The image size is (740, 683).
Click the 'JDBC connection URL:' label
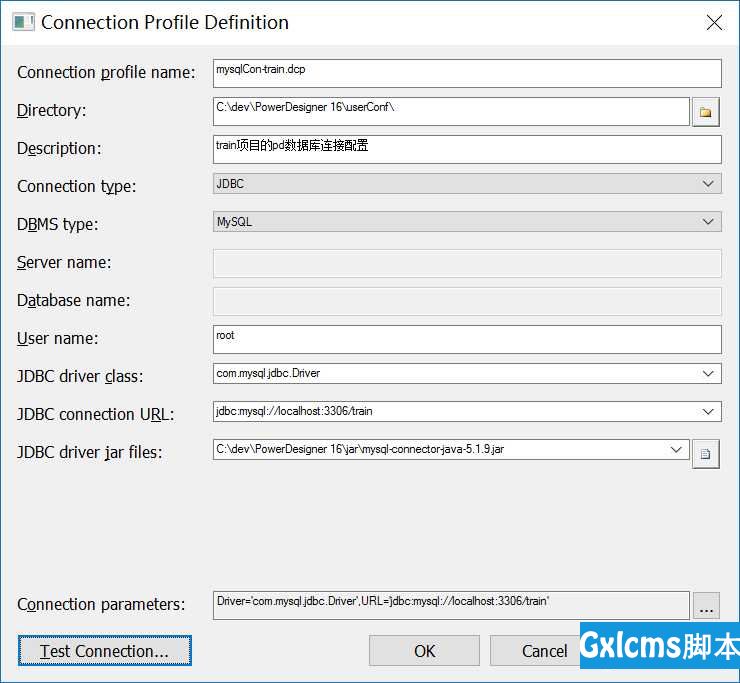pyautogui.click(x=96, y=414)
